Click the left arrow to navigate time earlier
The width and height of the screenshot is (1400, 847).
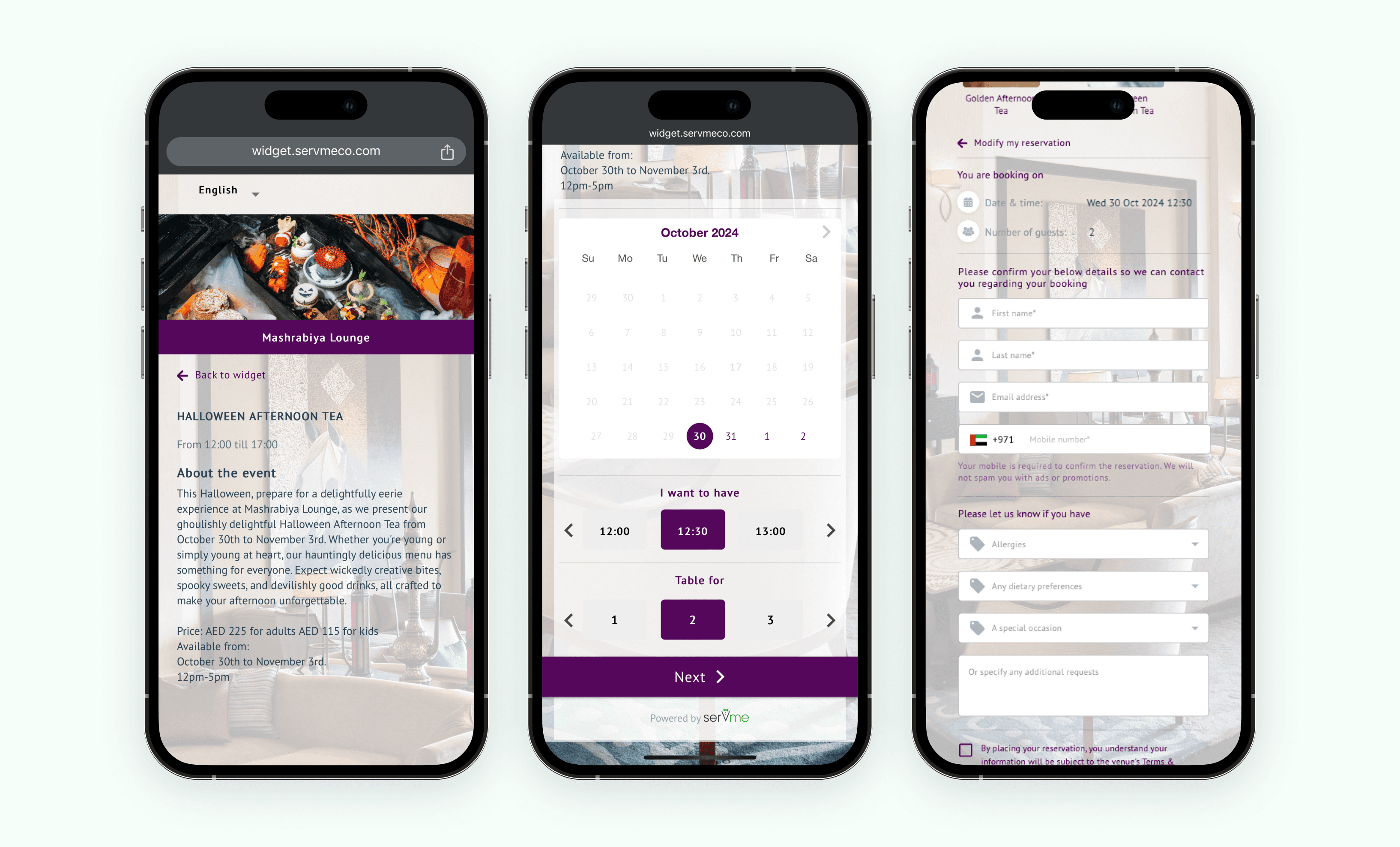[570, 530]
